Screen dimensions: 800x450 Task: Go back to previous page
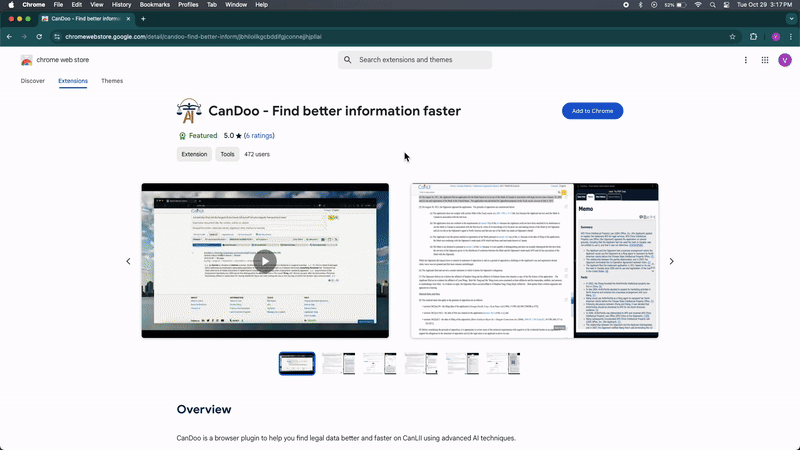(9, 37)
